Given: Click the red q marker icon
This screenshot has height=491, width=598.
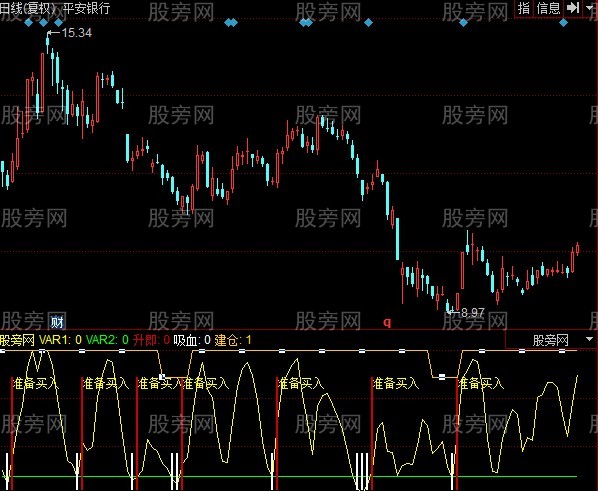Looking at the screenshot, I should click(387, 323).
